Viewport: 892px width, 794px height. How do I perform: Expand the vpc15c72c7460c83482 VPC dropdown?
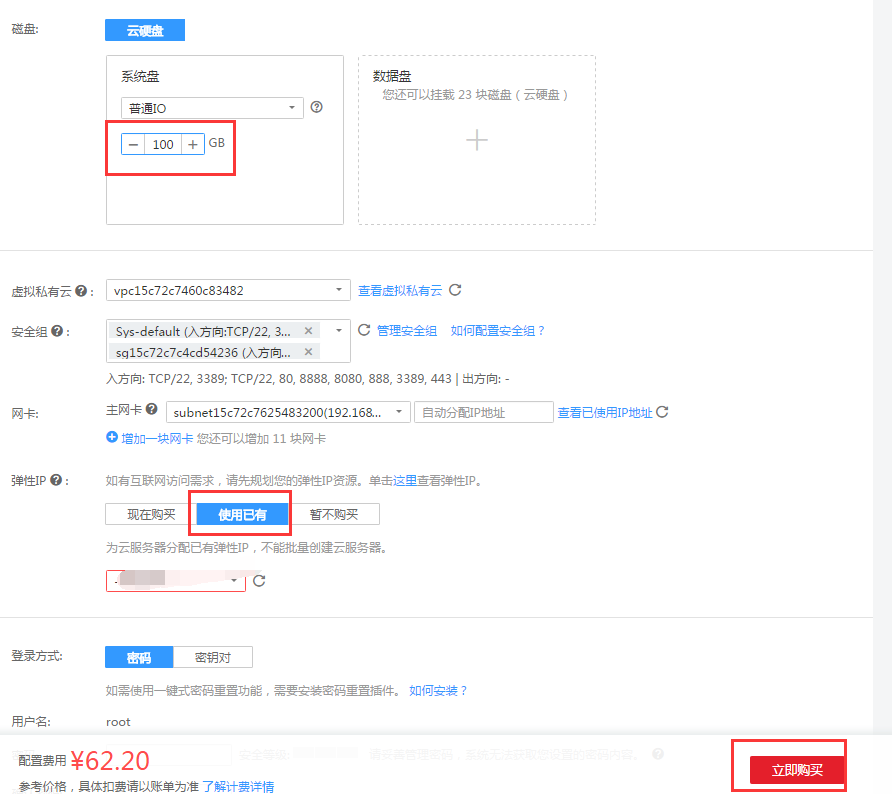coord(228,291)
